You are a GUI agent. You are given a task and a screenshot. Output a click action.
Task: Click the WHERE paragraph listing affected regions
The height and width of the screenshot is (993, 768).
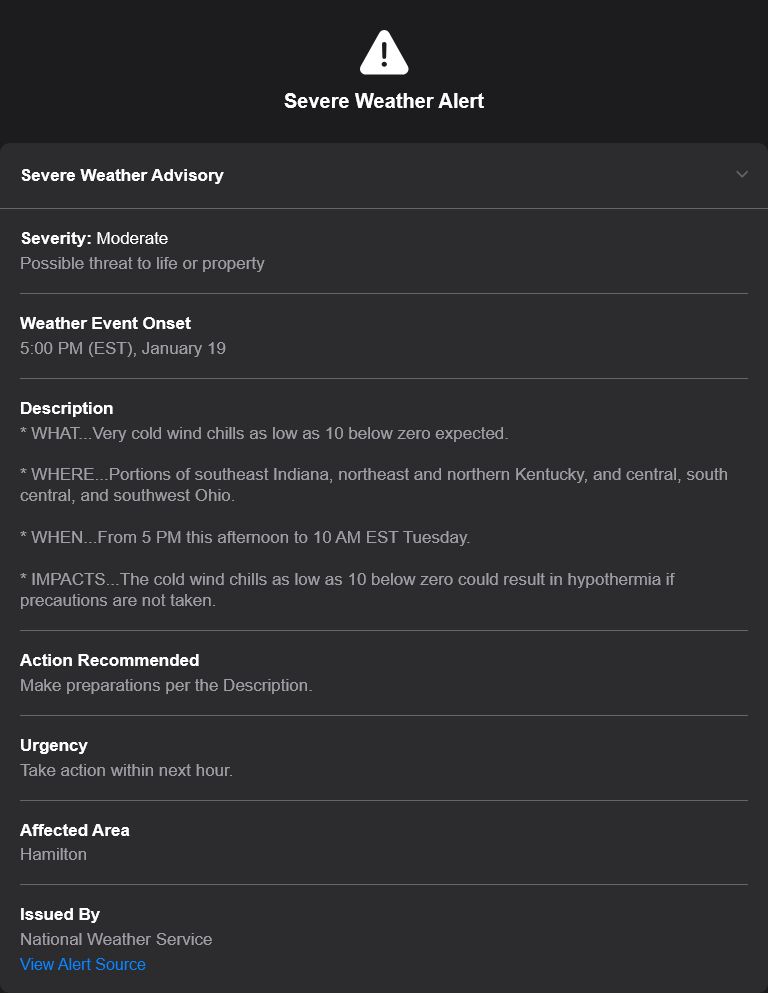(x=373, y=484)
